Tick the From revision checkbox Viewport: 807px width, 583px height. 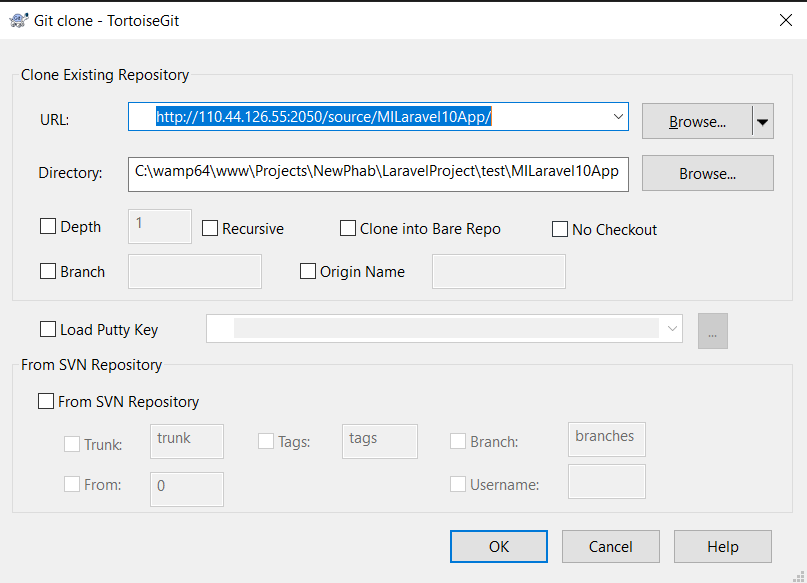click(x=72, y=484)
